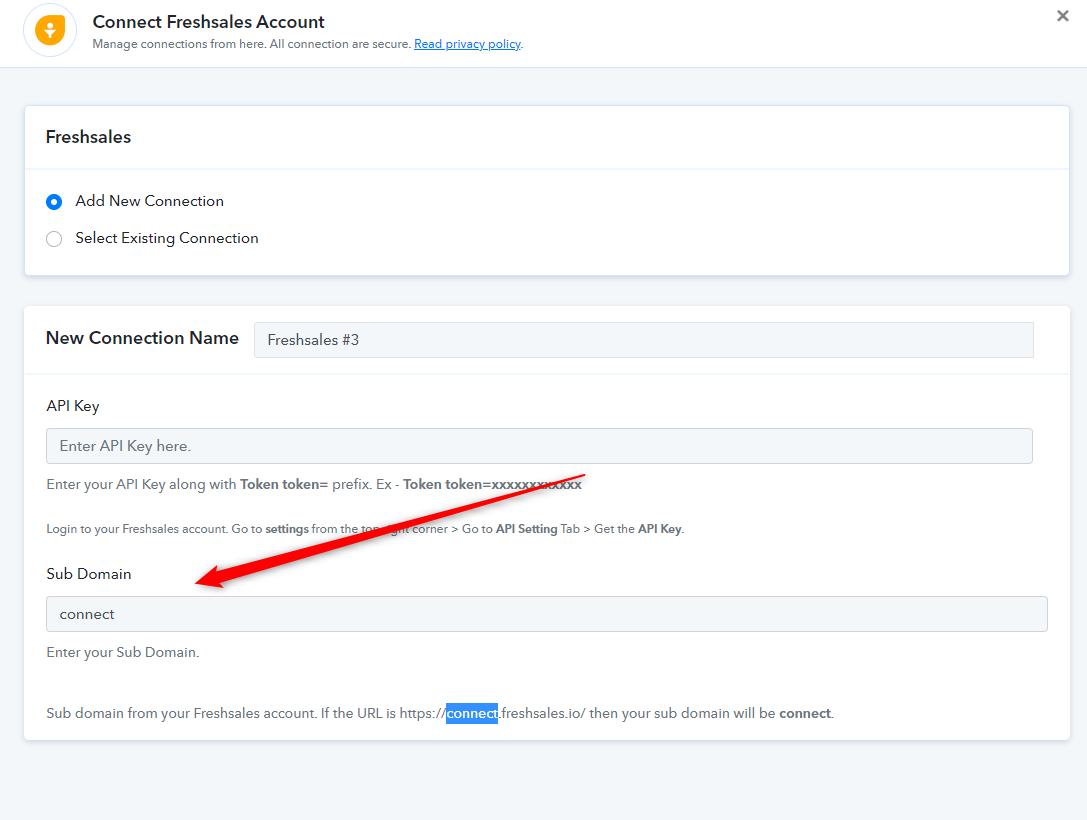Image resolution: width=1087 pixels, height=820 pixels.
Task: Open the Read privacy policy link
Action: (467, 44)
